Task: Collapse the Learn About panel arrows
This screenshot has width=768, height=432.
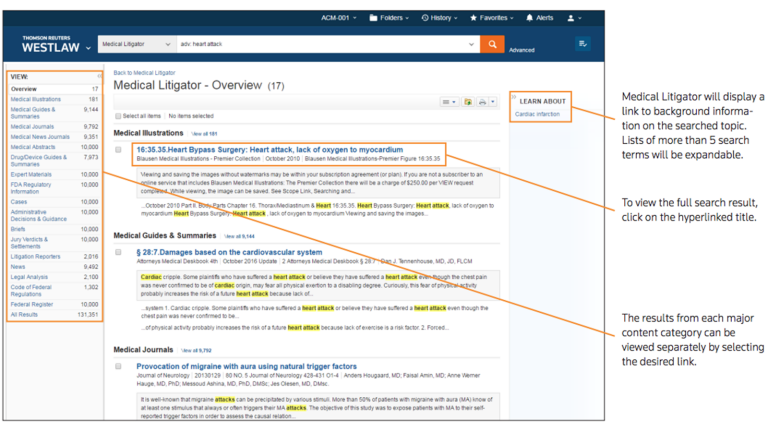Action: pyautogui.click(x=513, y=97)
